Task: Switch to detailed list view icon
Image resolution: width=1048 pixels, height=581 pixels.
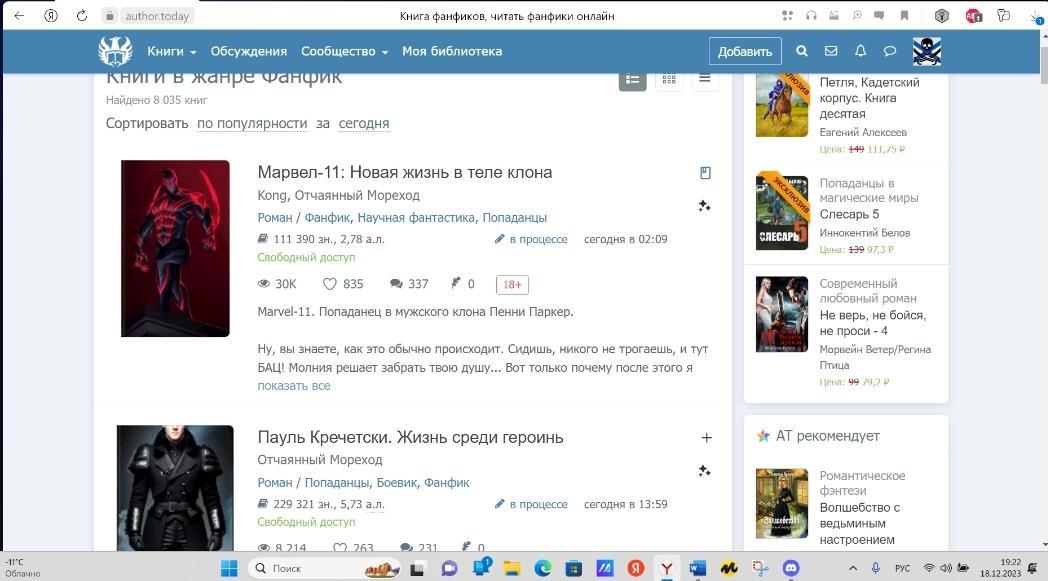Action: coord(632,79)
